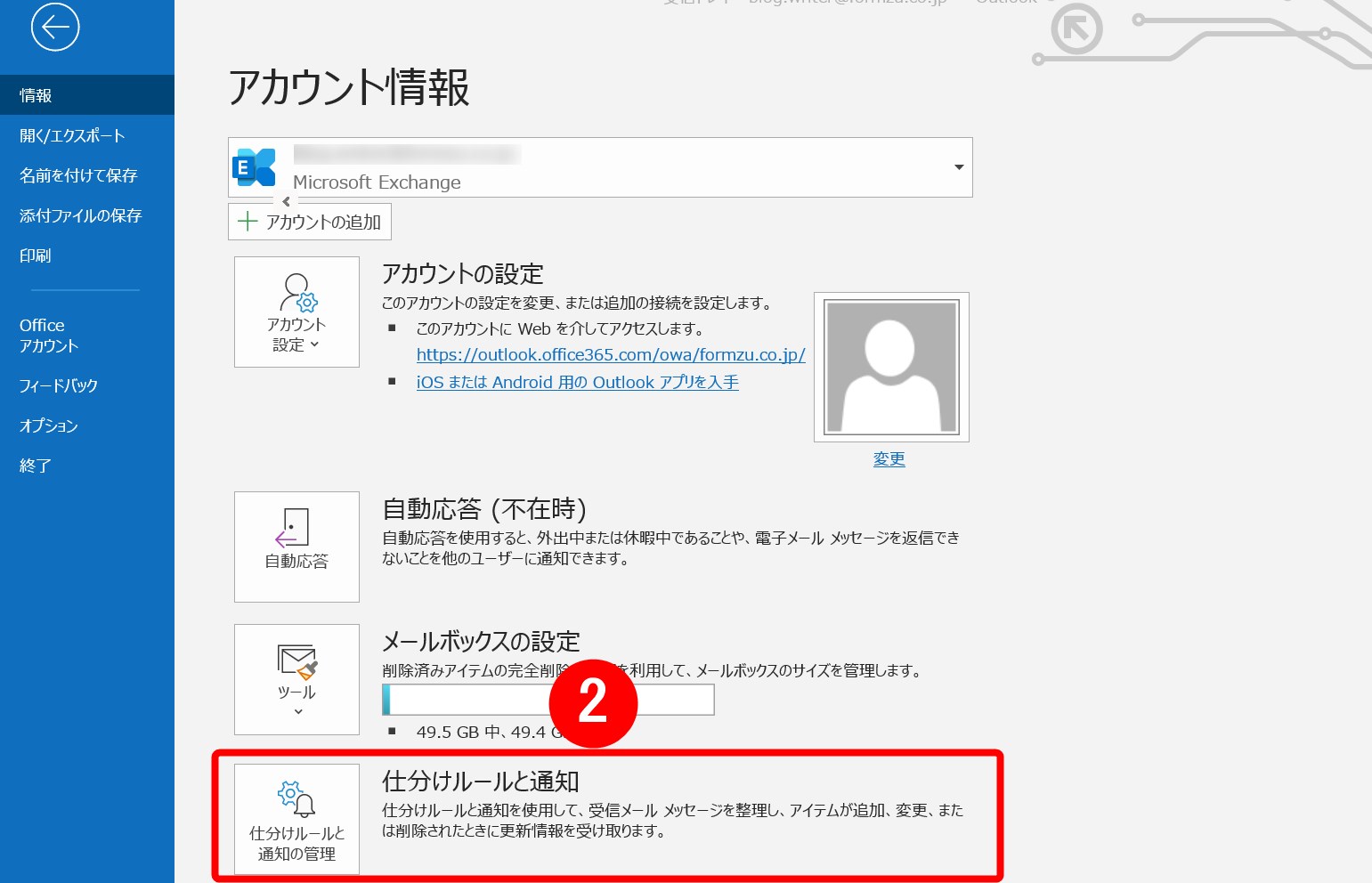Click the アカウントの設定 heading

[x=463, y=273]
